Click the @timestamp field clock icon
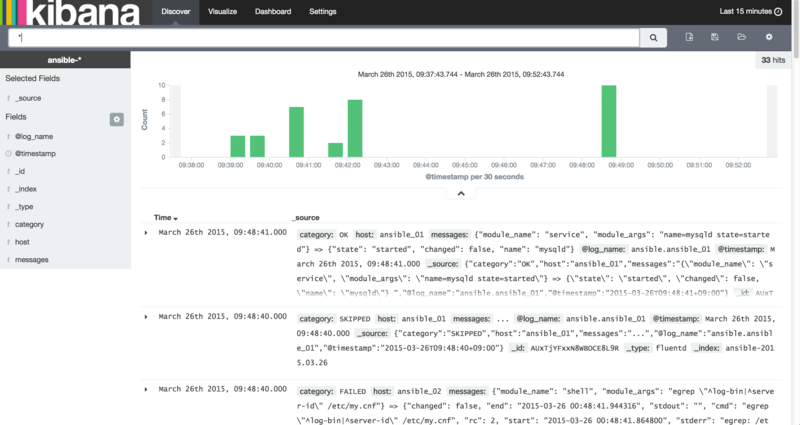Image resolution: width=800 pixels, height=425 pixels. 8,154
